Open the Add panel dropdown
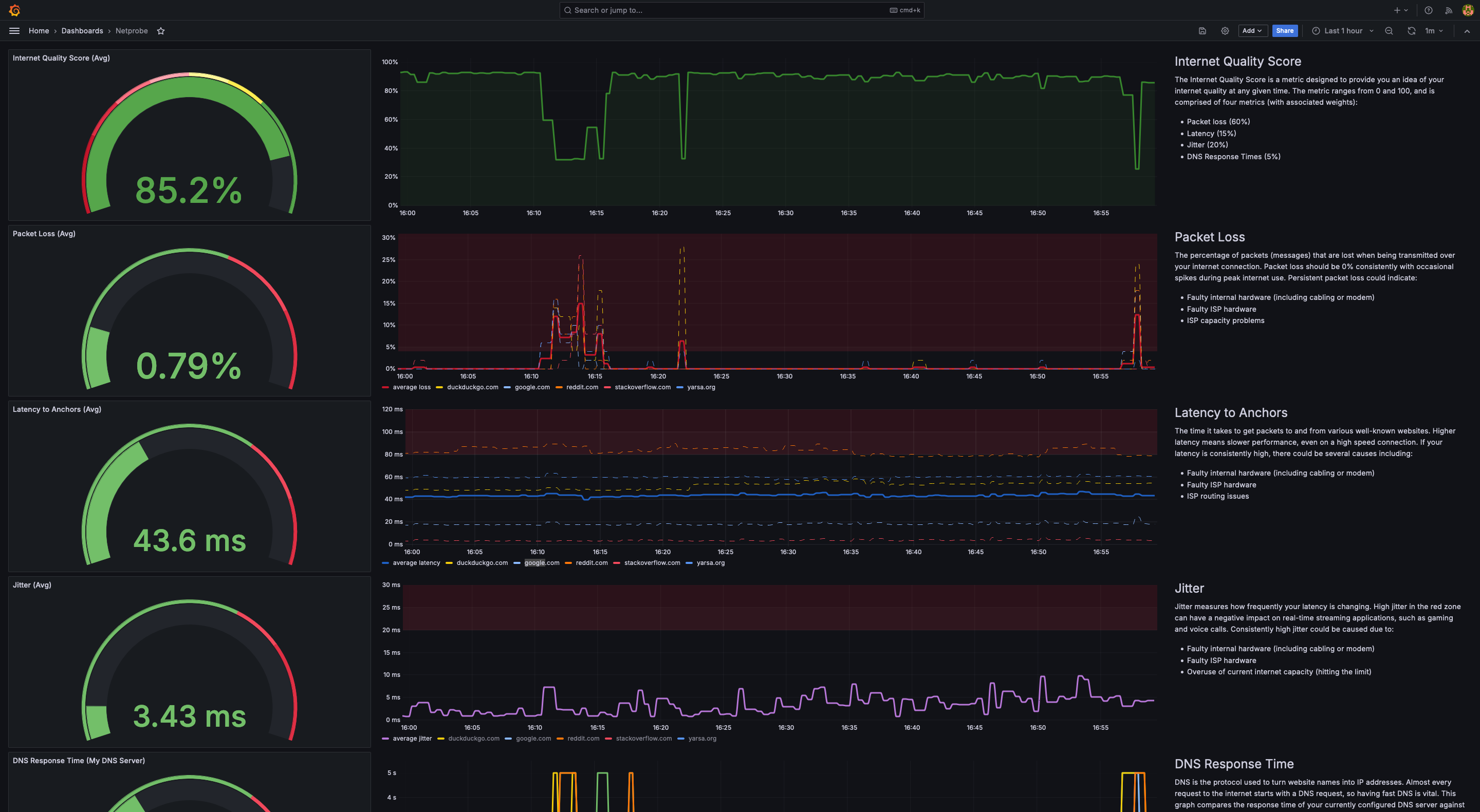This screenshot has width=1480, height=812. coord(1252,30)
